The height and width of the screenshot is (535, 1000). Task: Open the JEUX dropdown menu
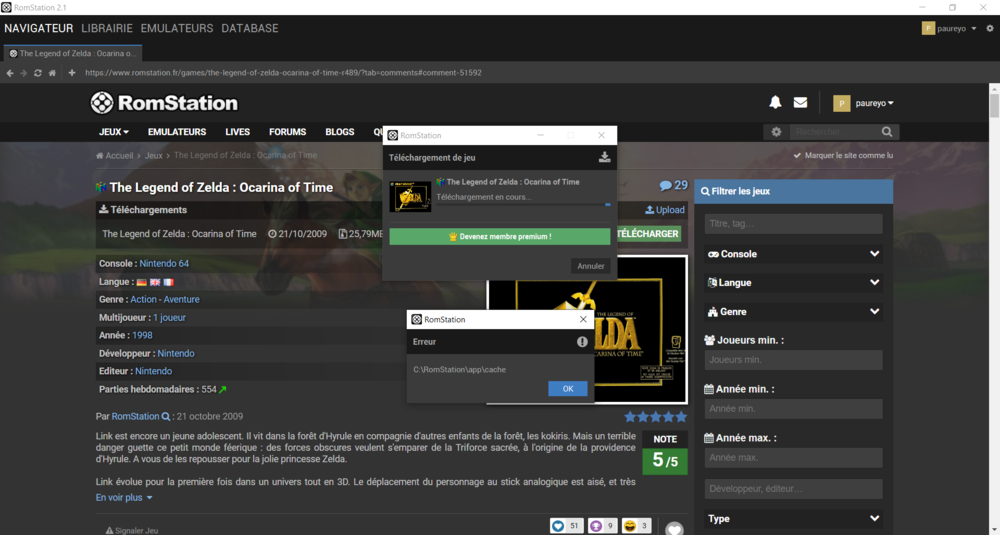(113, 132)
